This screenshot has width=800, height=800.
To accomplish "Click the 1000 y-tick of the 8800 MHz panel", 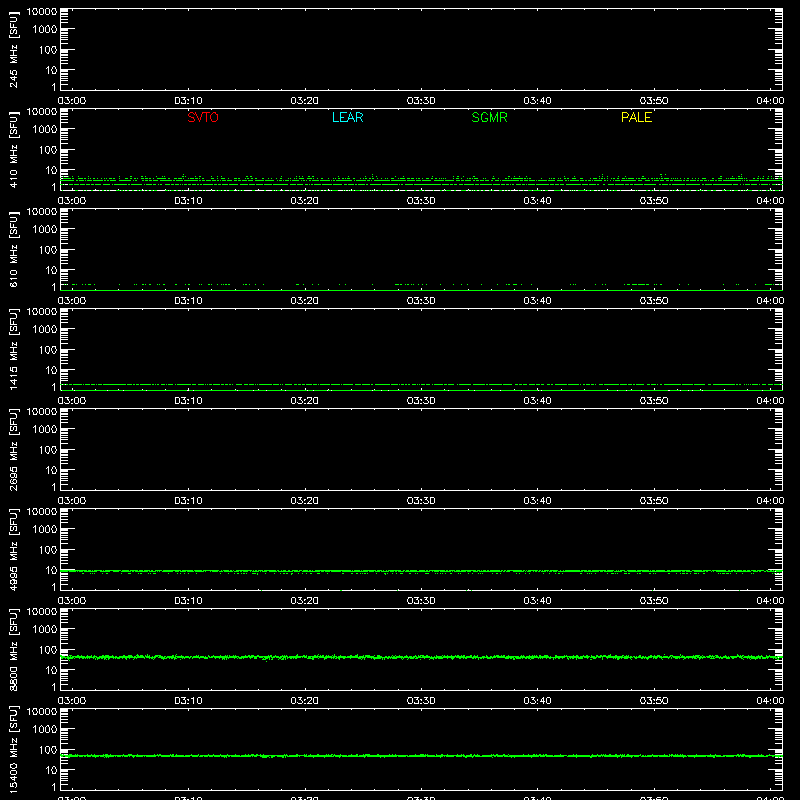I will point(45,630).
